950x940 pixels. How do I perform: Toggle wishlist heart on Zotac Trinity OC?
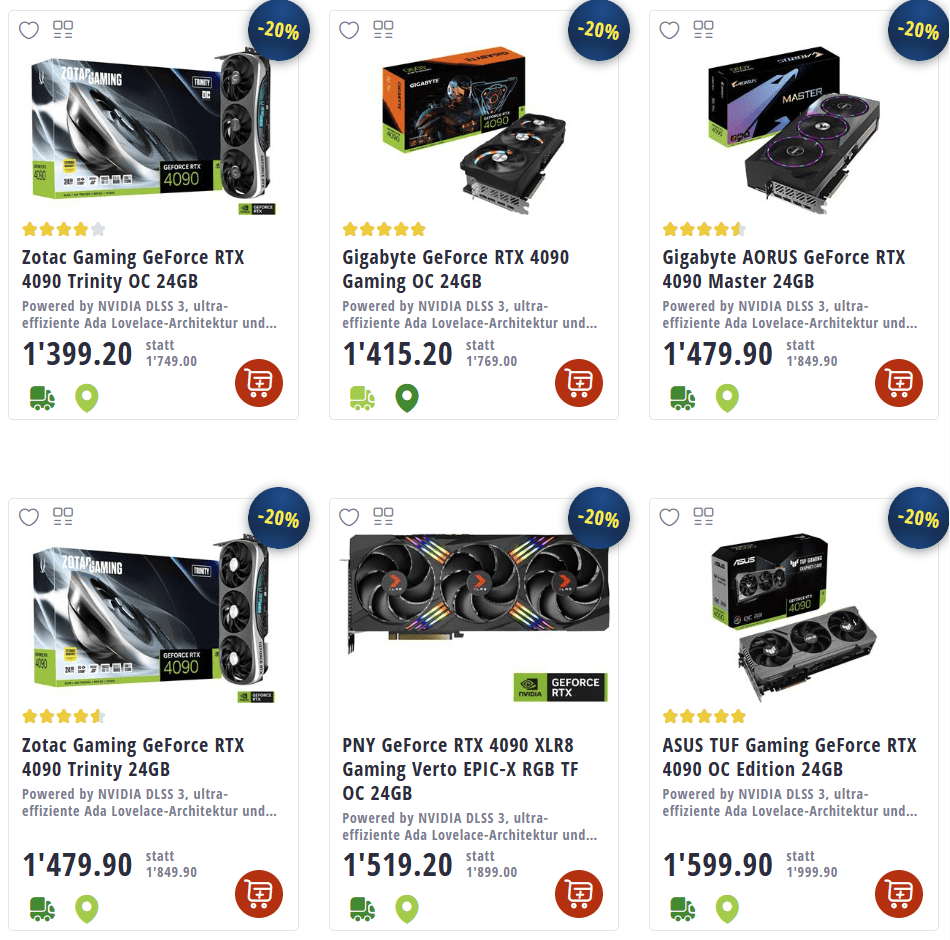click(29, 30)
